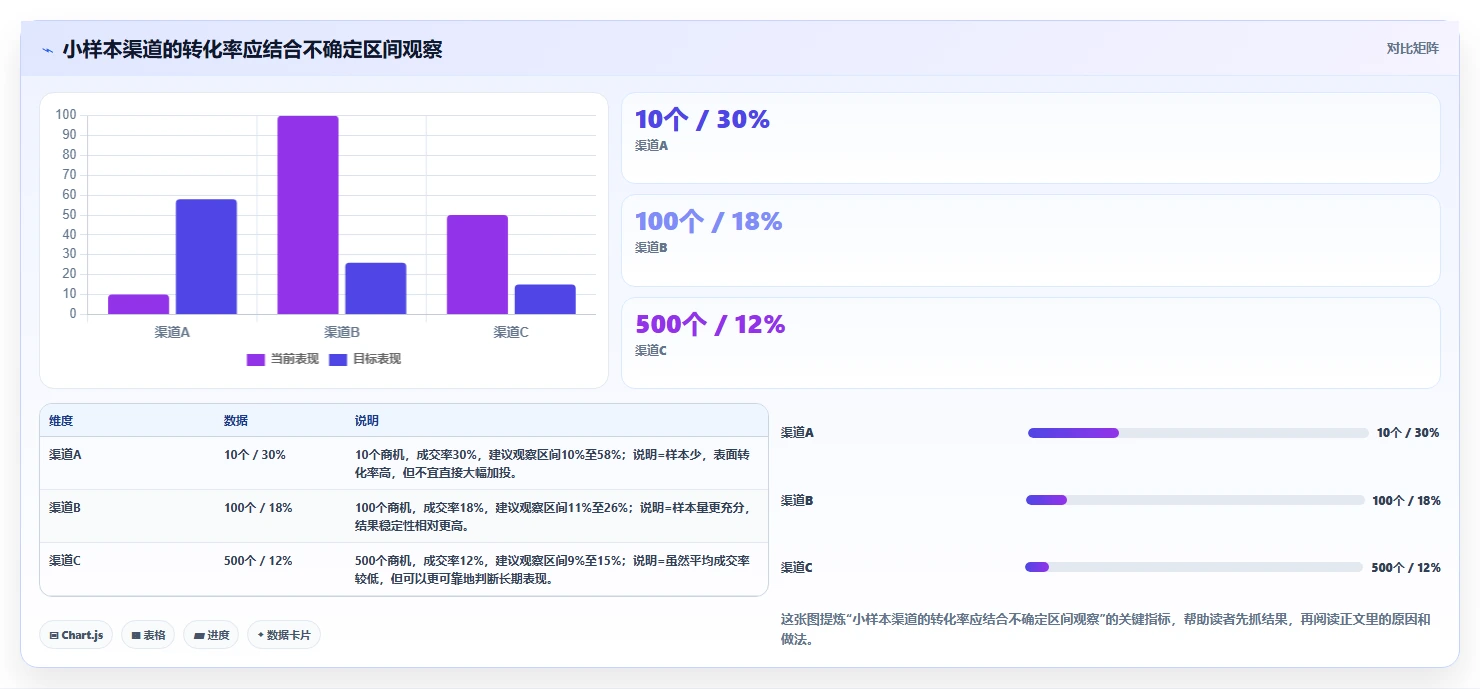The height and width of the screenshot is (689, 1480).
Task: Click the 对比矩阵 label in header
Action: tap(1412, 49)
